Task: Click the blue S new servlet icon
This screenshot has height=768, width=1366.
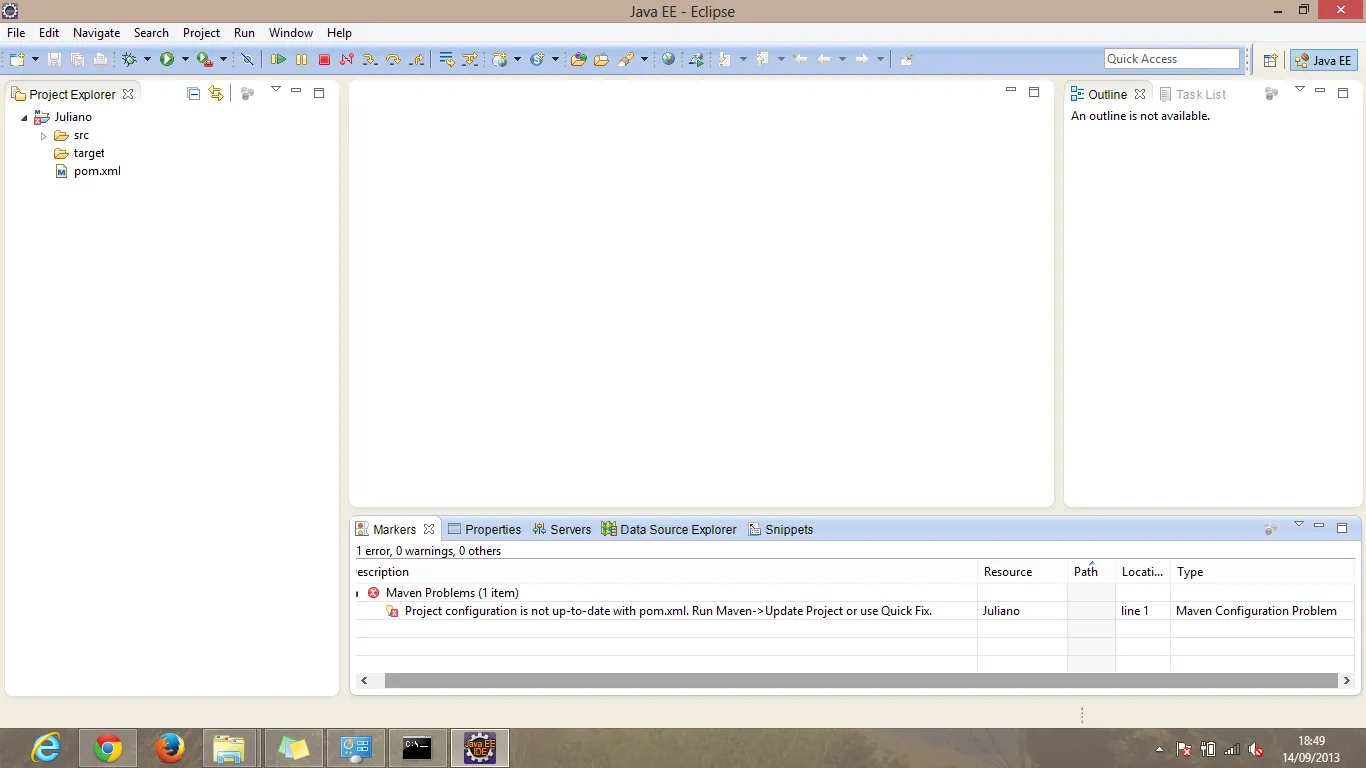Action: coord(537,60)
